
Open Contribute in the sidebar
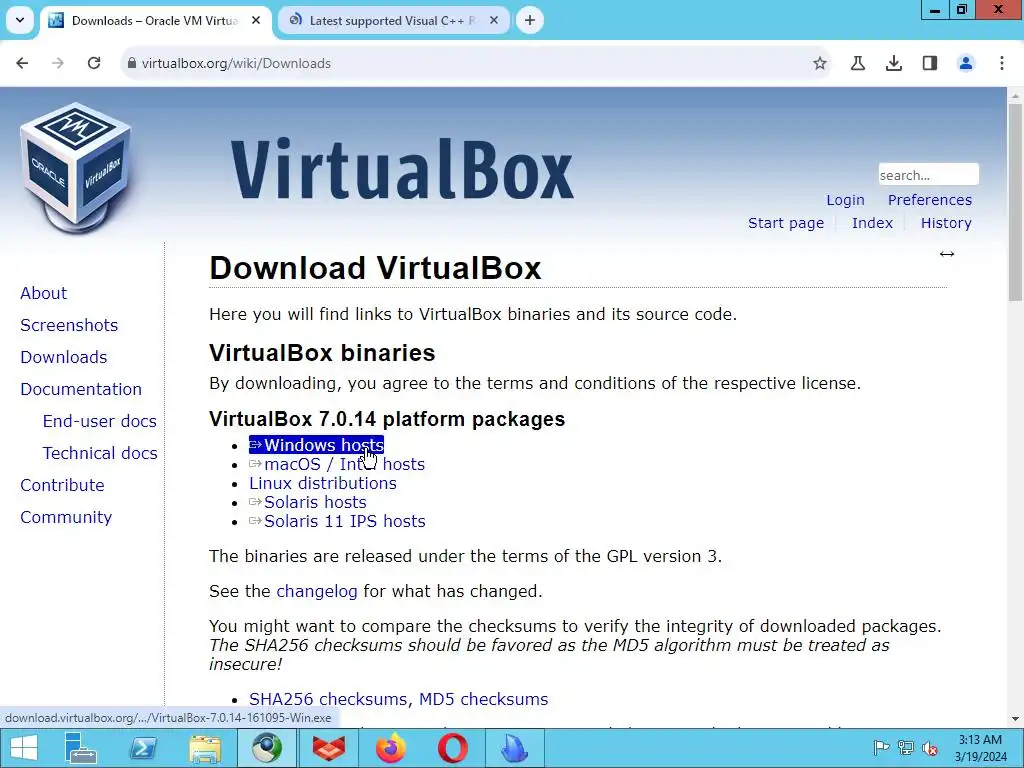click(x=62, y=485)
